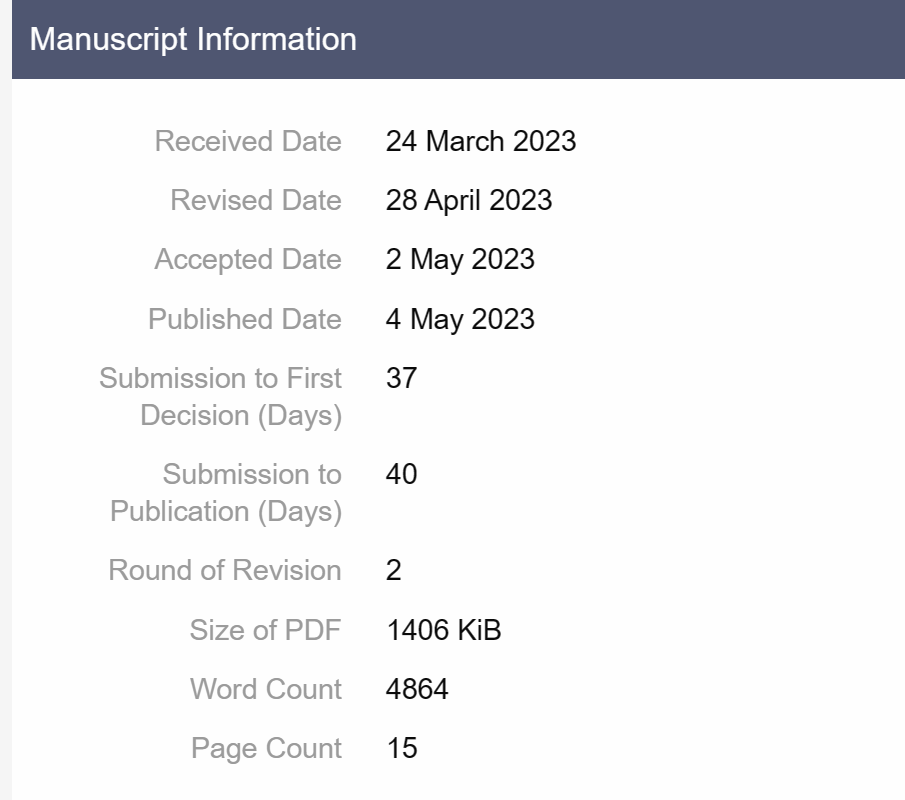Select word count value 4864
This screenshot has height=800, width=905.
click(417, 689)
